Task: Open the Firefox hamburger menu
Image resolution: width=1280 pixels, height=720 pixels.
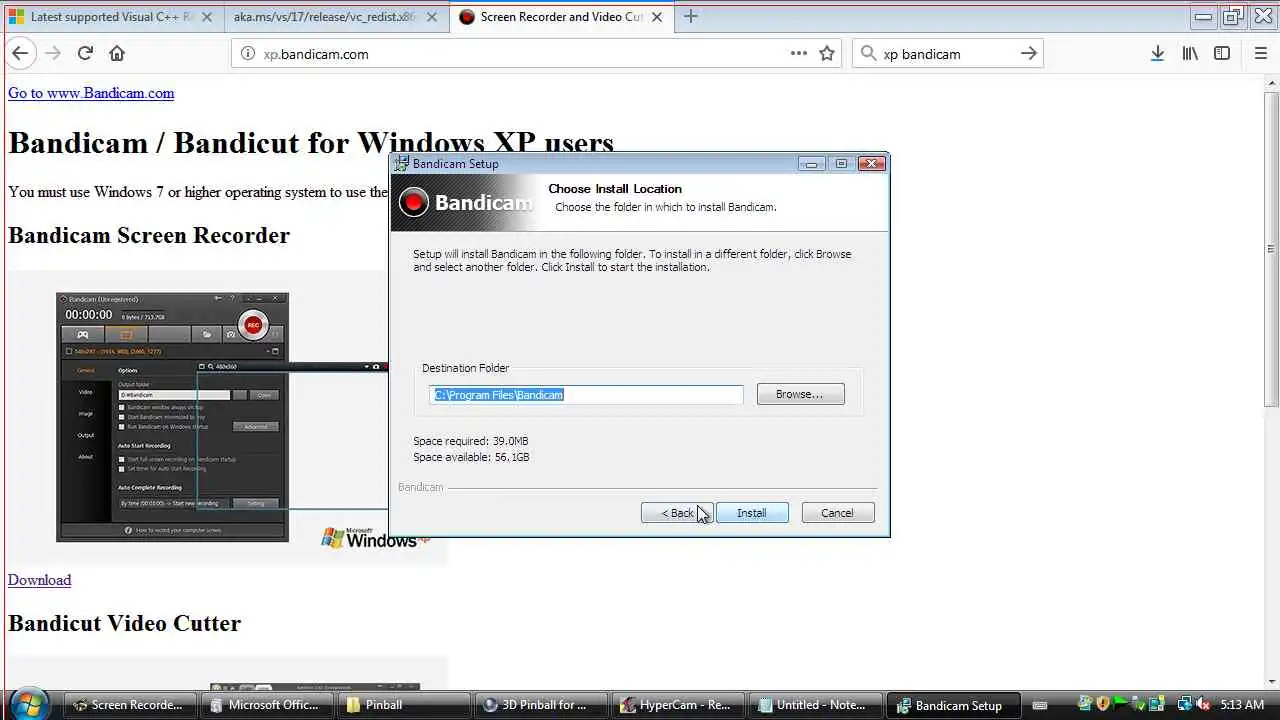Action: pyautogui.click(x=1260, y=54)
